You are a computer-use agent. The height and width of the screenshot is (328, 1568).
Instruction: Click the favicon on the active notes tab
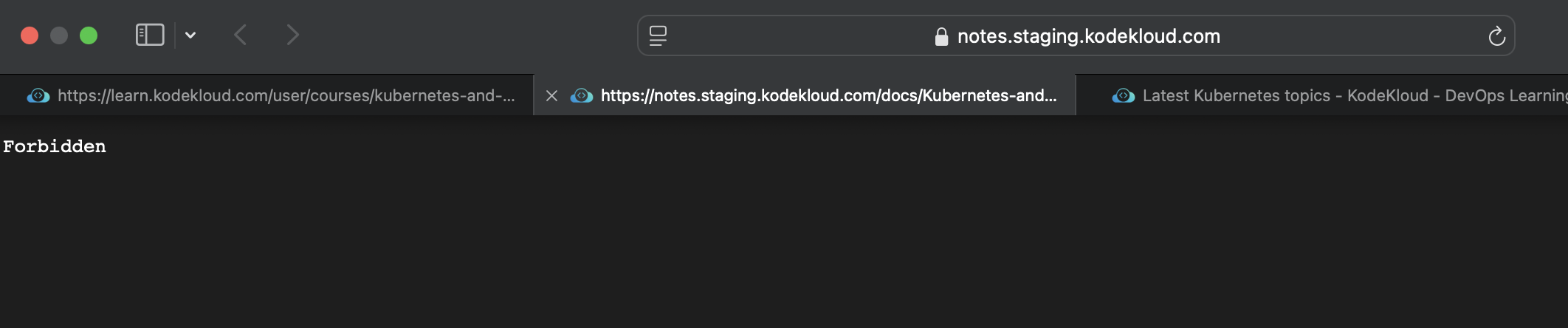[x=582, y=95]
